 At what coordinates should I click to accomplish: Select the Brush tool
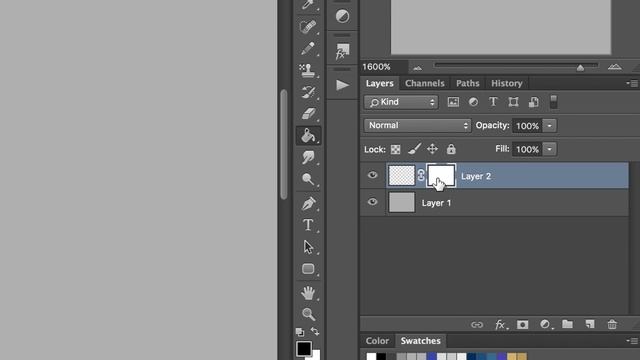(x=308, y=49)
